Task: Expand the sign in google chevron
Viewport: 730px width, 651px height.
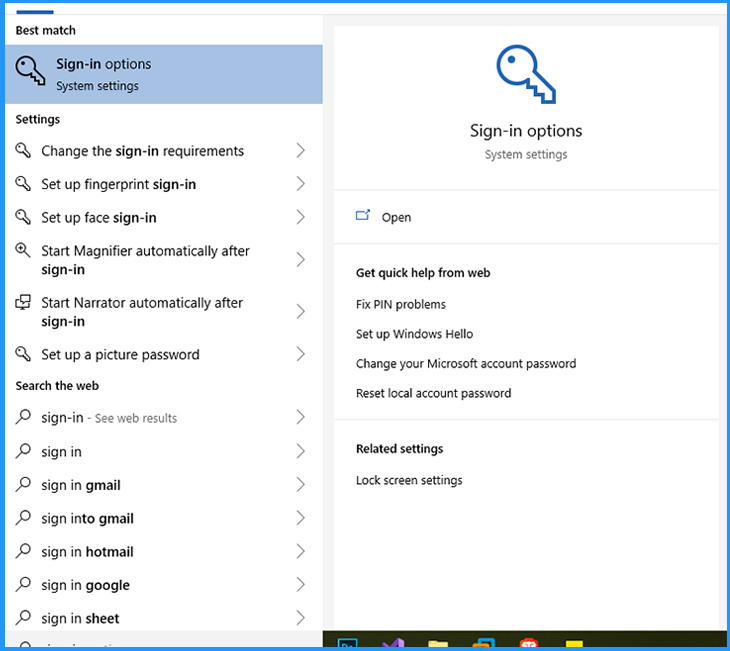Action: (x=301, y=585)
